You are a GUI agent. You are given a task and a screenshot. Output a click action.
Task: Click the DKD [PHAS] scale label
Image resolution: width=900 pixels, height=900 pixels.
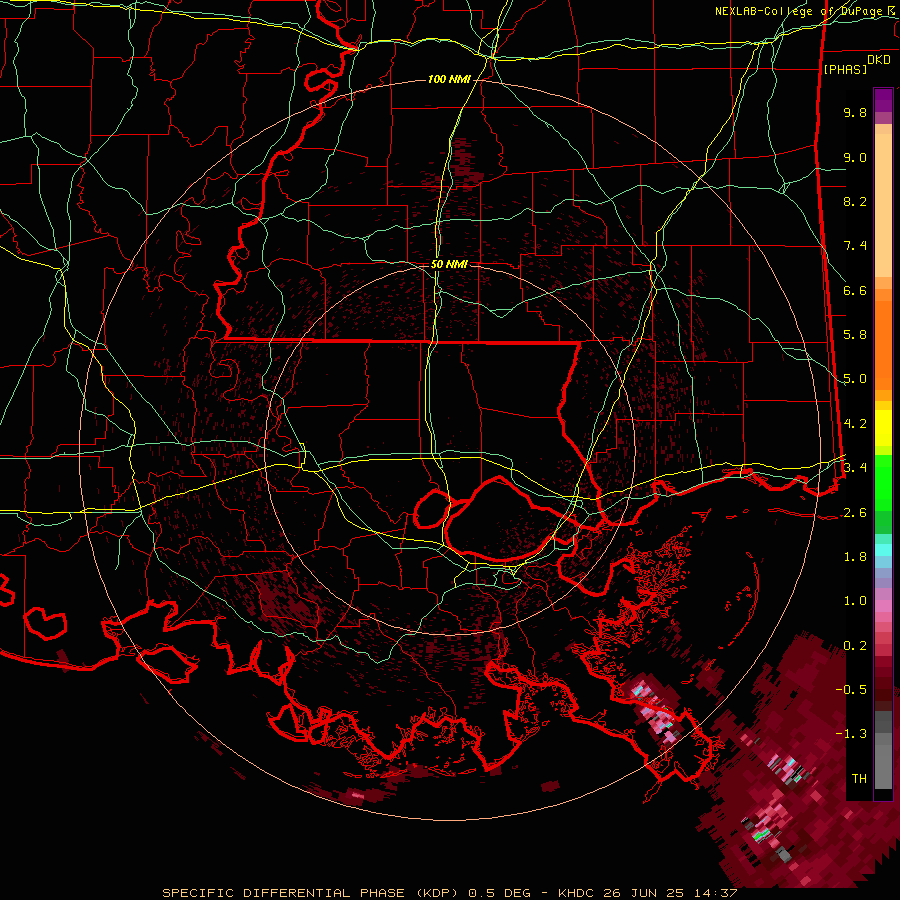(x=856, y=64)
